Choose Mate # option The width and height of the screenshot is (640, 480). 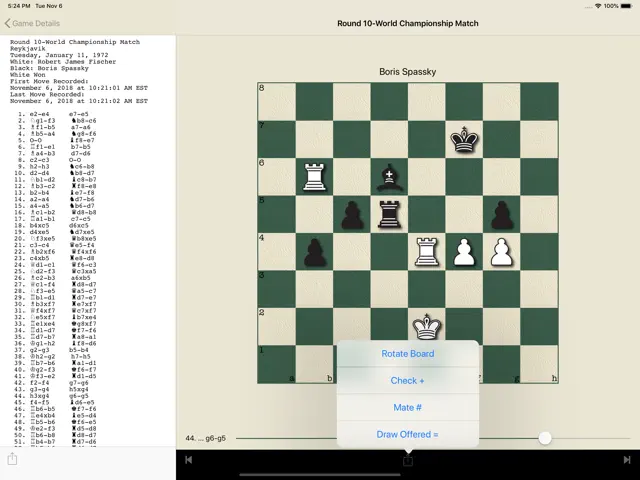tap(408, 407)
